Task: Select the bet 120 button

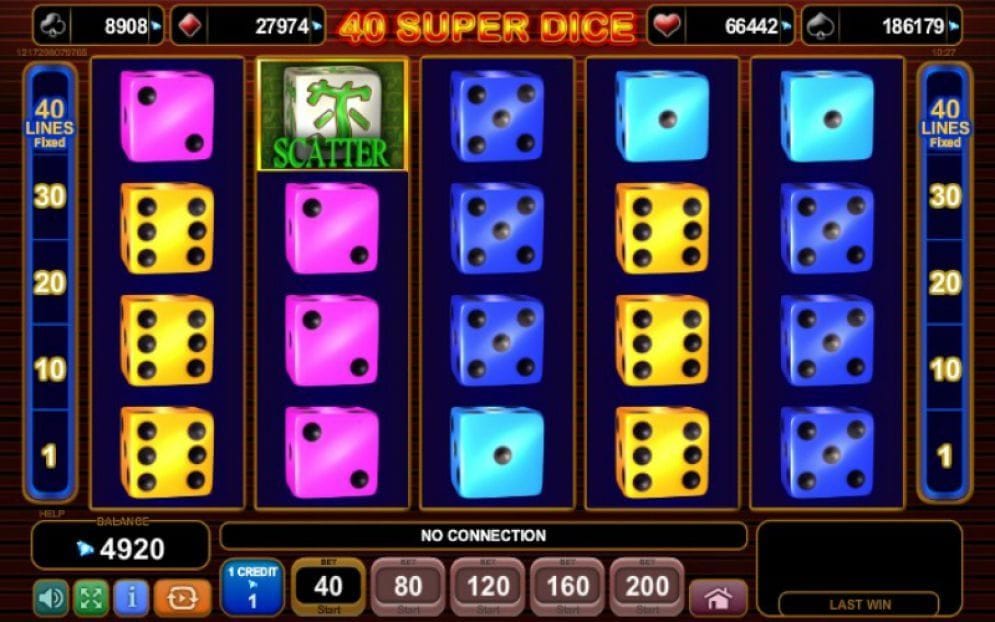Action: click(488, 587)
